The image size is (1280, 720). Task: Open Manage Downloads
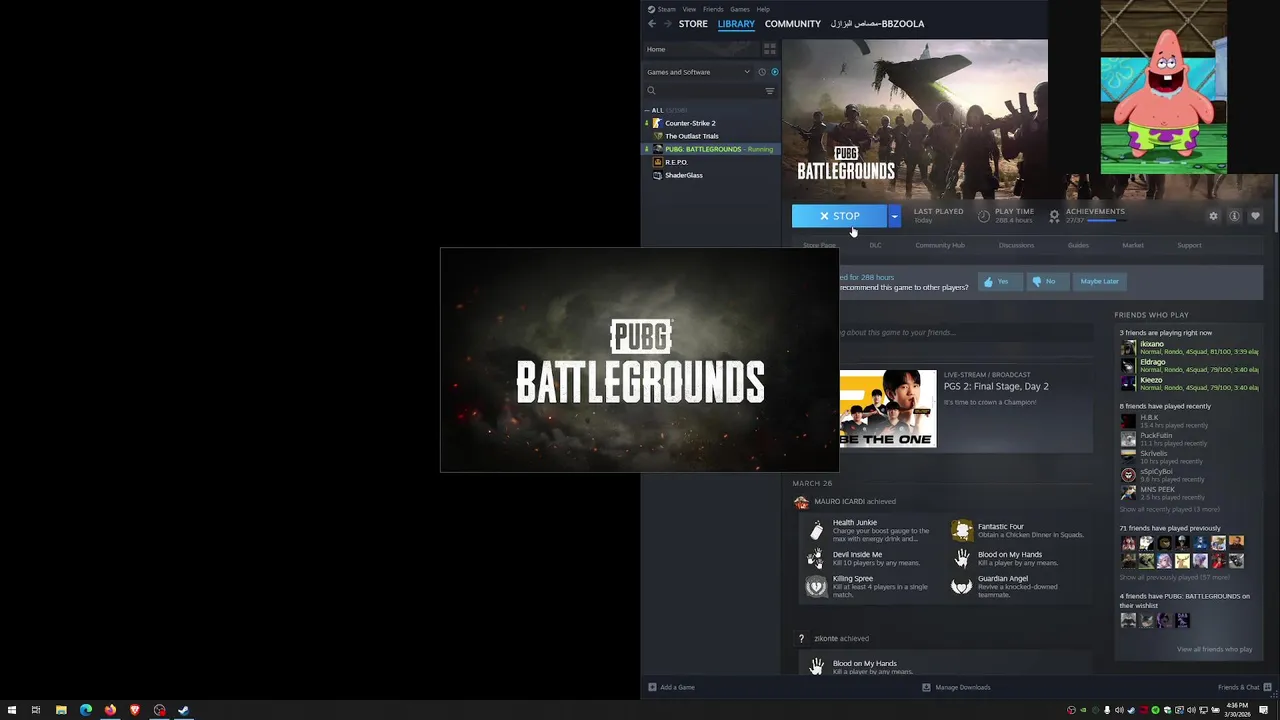pos(956,687)
